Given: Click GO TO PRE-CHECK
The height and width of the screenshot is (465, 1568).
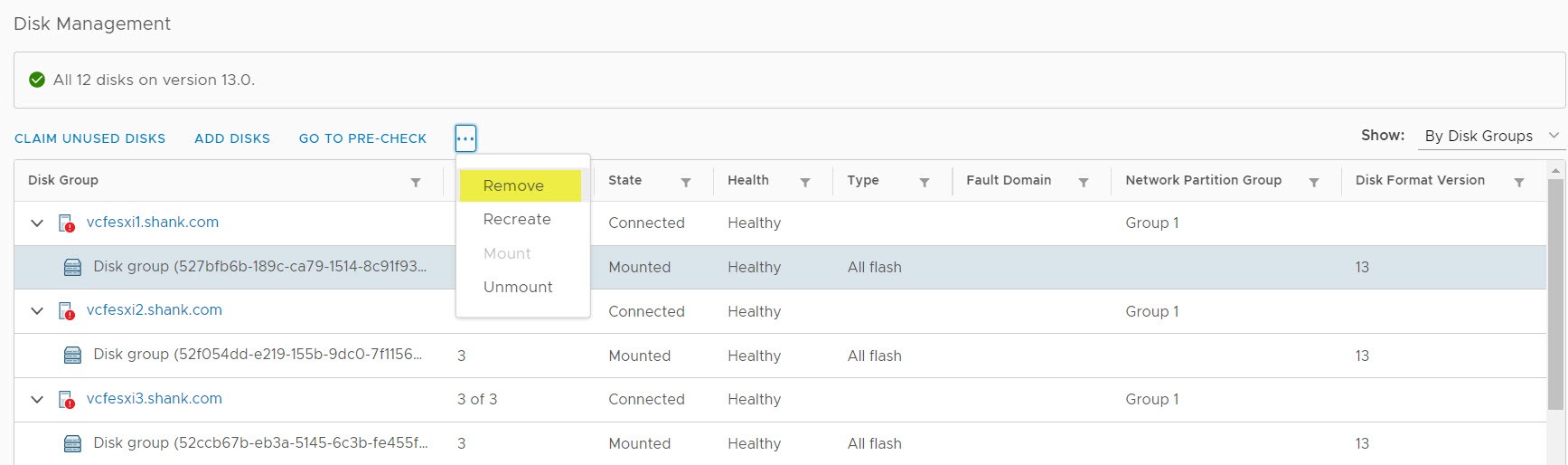Looking at the screenshot, I should pos(362,138).
